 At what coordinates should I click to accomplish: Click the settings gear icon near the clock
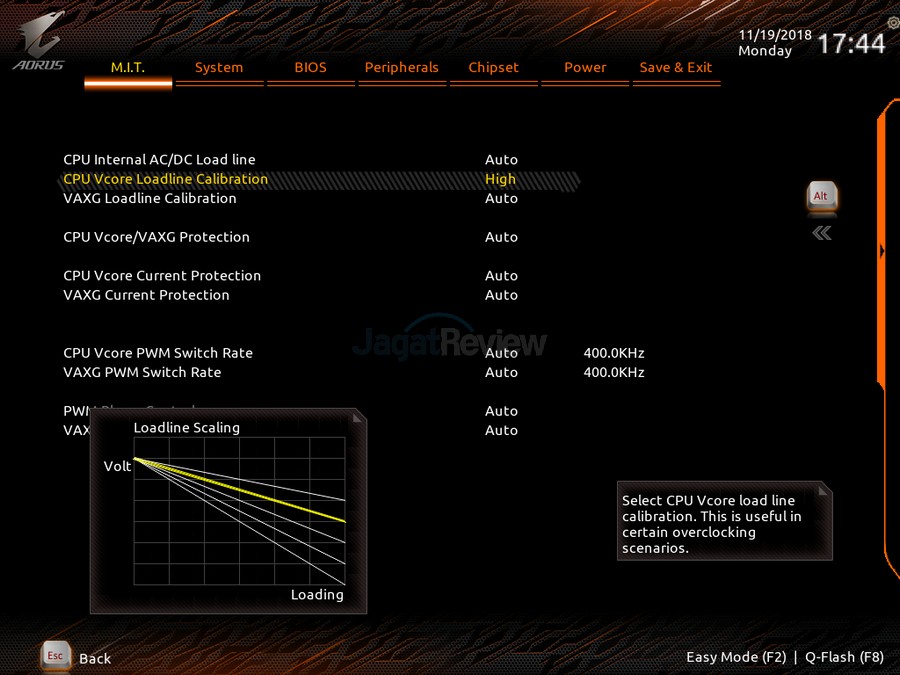point(892,22)
